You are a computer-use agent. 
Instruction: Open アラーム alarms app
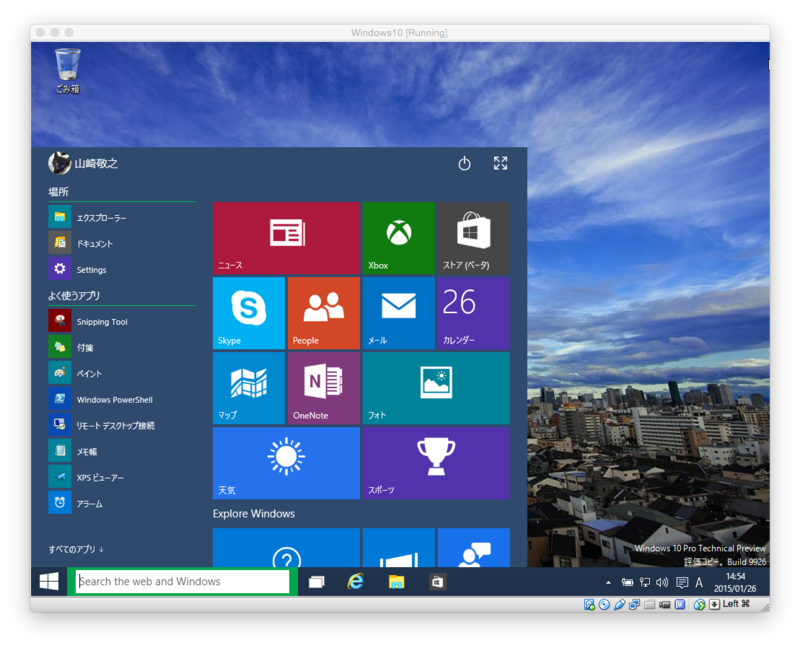[x=121, y=504]
